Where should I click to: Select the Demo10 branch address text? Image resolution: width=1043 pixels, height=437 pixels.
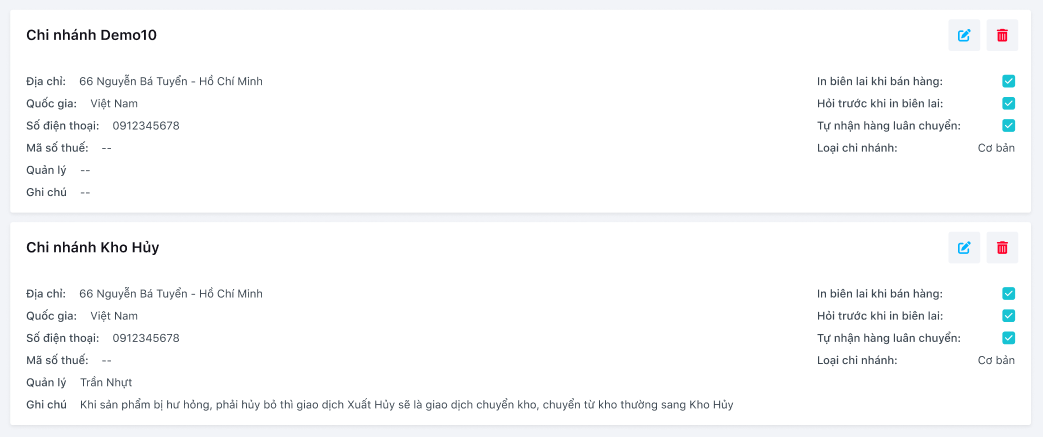coord(171,81)
